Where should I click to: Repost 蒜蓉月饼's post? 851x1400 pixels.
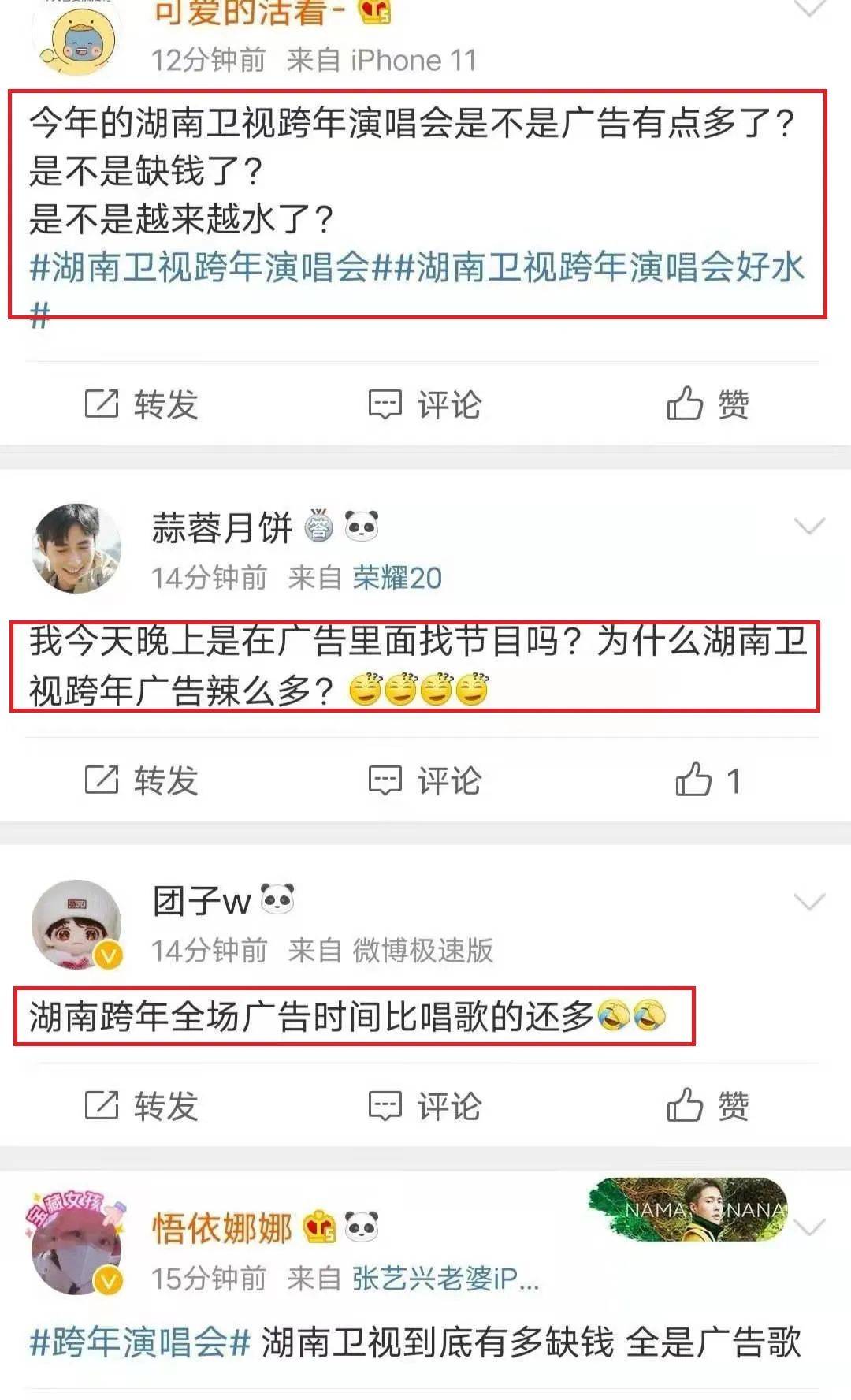(141, 780)
